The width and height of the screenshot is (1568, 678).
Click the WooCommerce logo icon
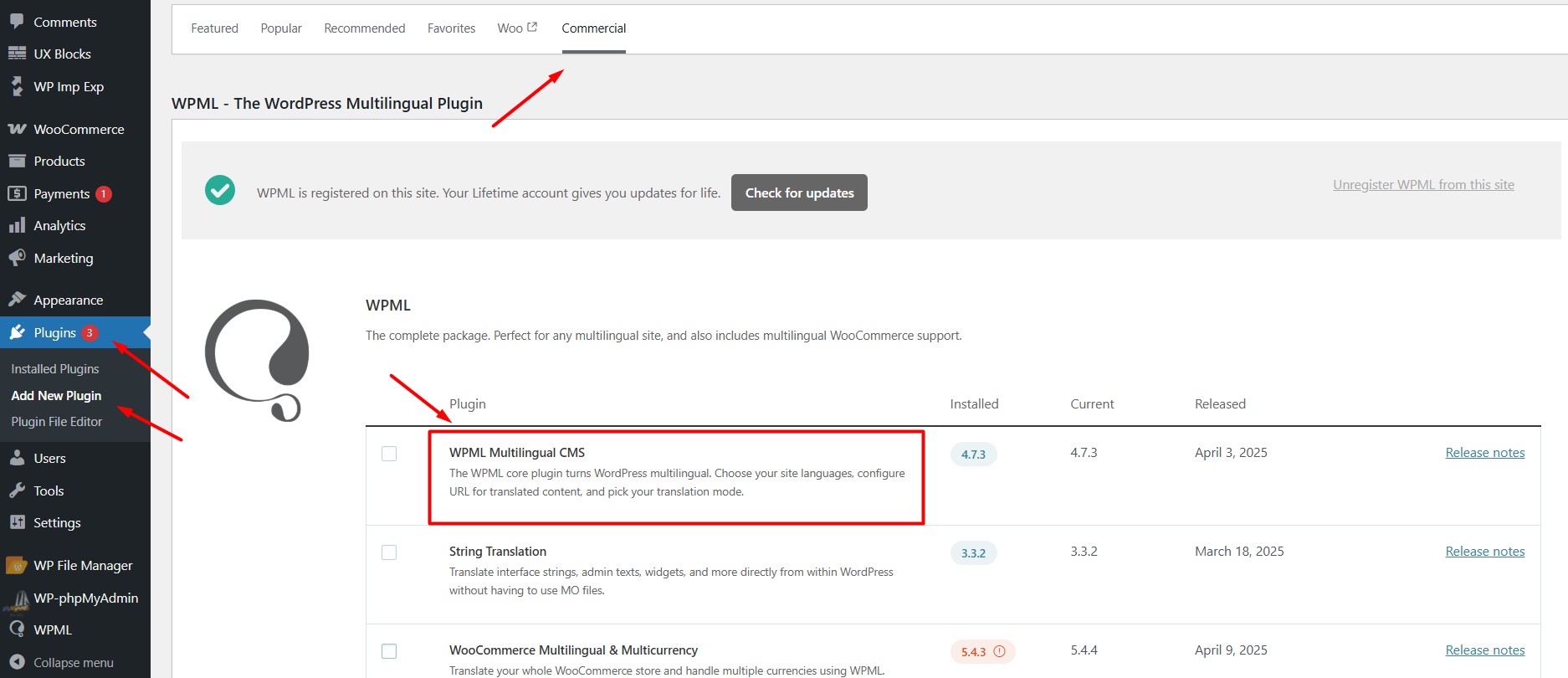pyautogui.click(x=17, y=129)
